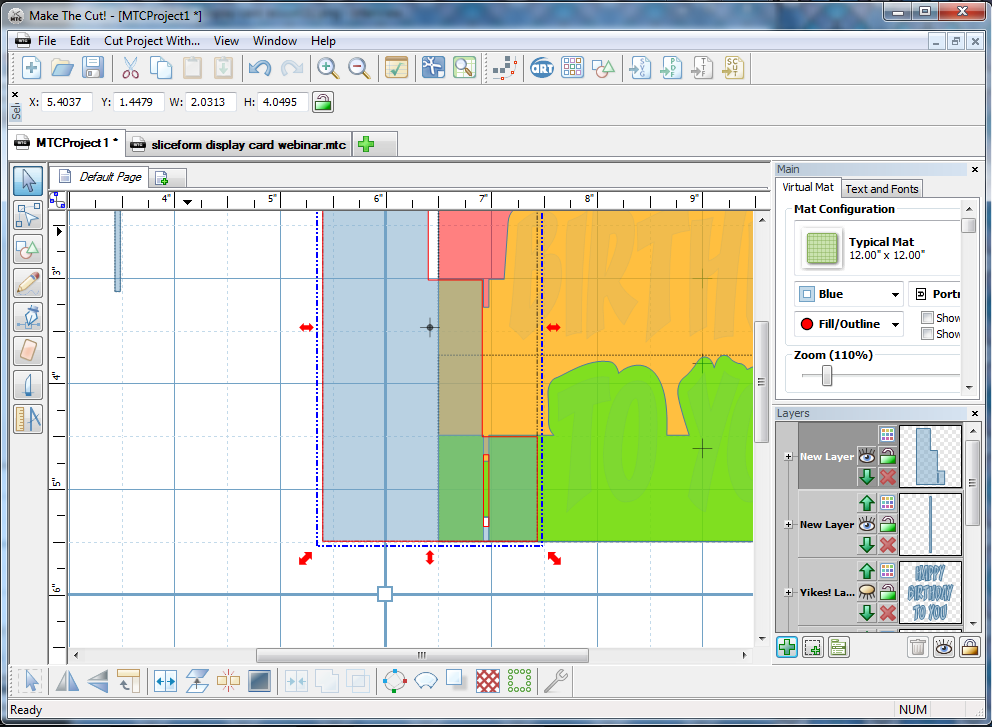Undo the last action
992x727 pixels.
[259, 68]
